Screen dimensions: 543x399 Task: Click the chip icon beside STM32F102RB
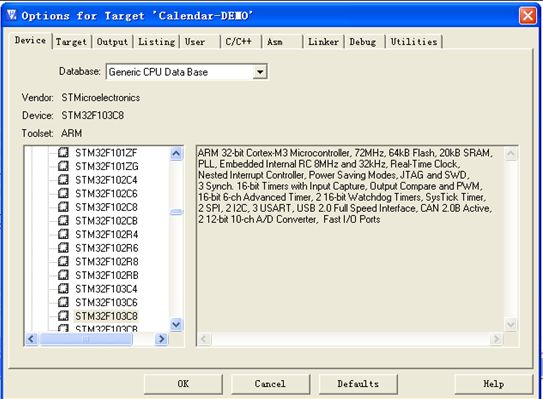coord(63,275)
